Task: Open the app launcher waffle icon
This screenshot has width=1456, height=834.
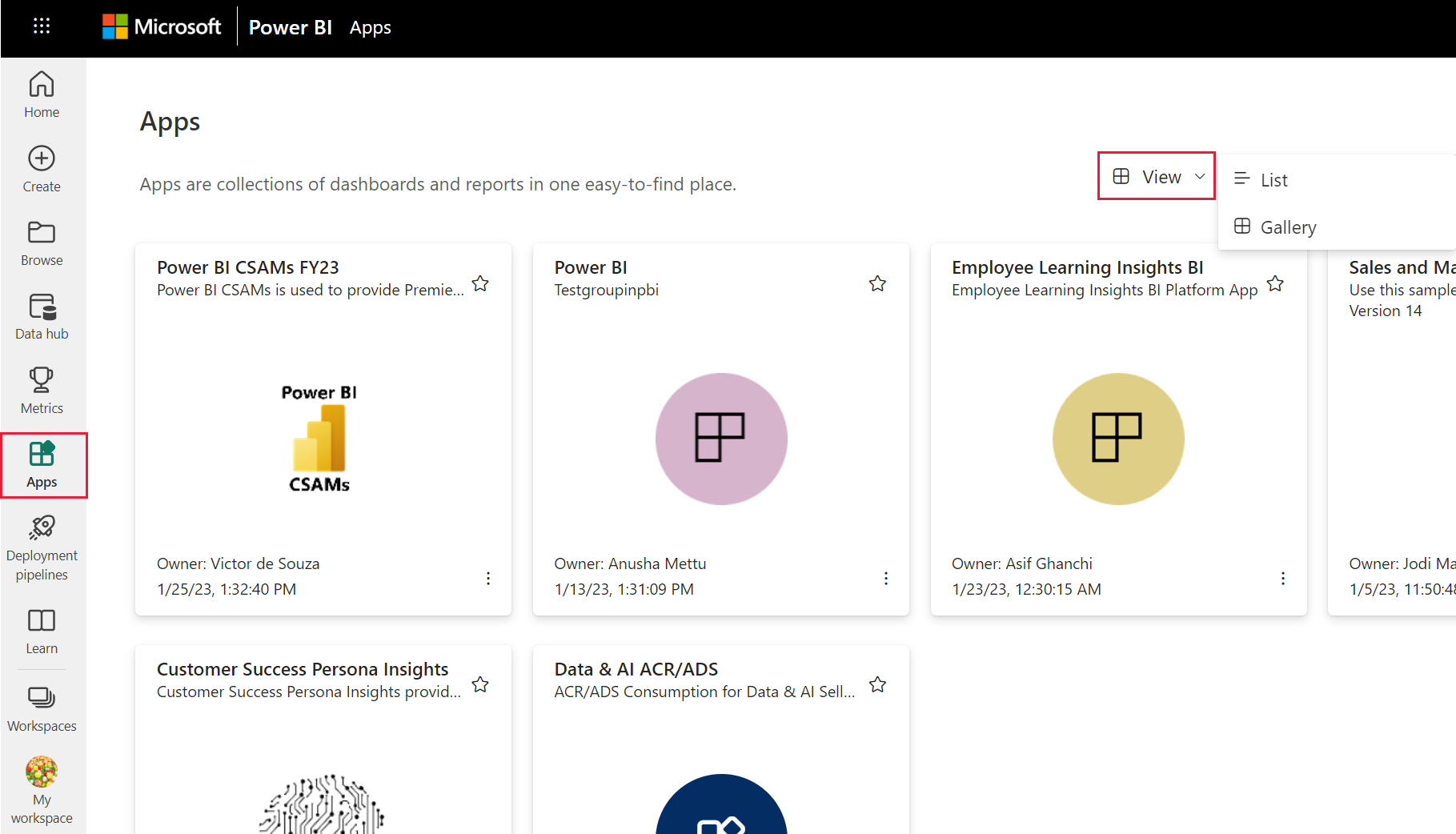Action: point(42,26)
